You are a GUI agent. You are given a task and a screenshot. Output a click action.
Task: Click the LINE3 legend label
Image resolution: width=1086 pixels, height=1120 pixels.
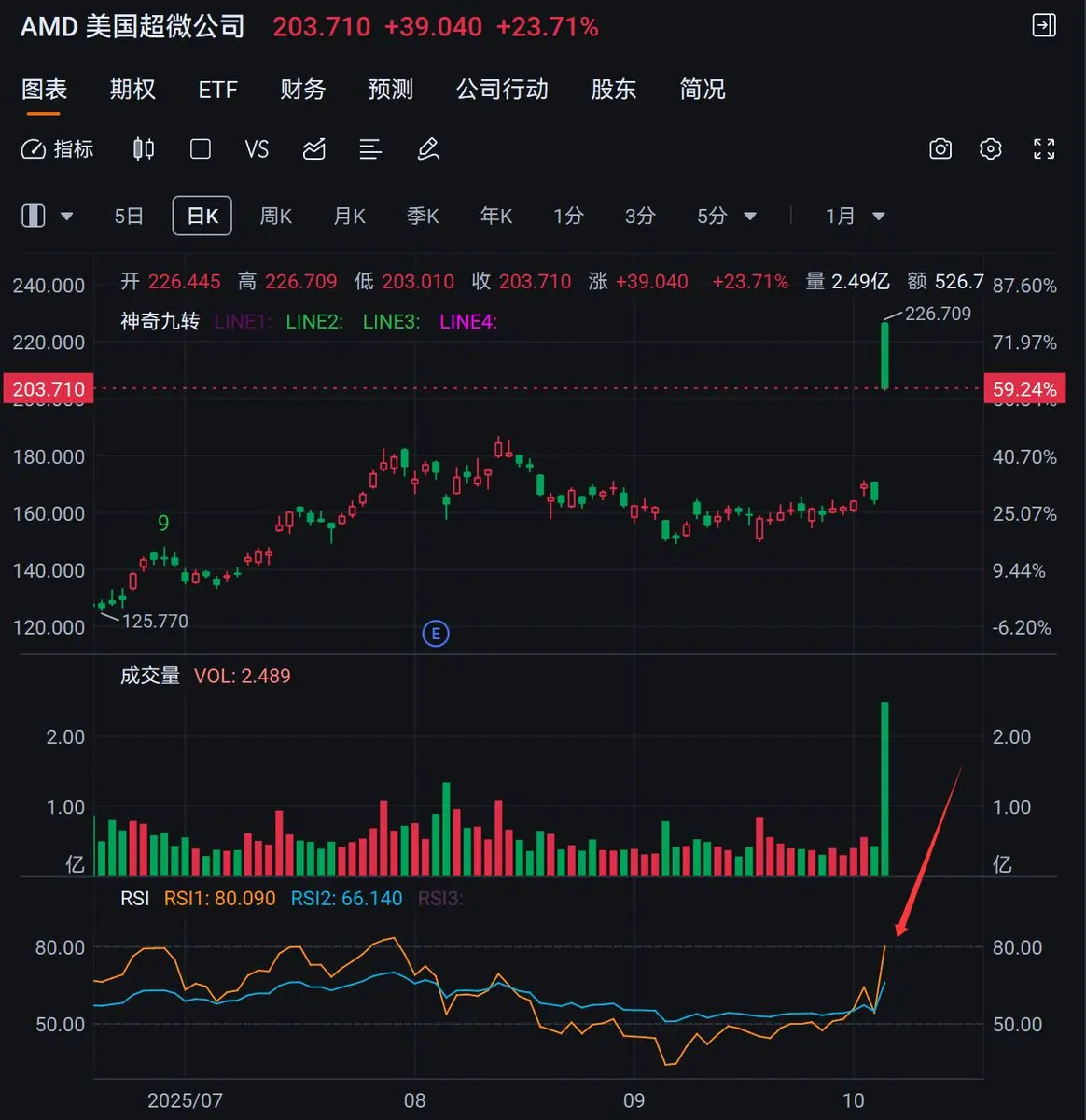click(391, 322)
